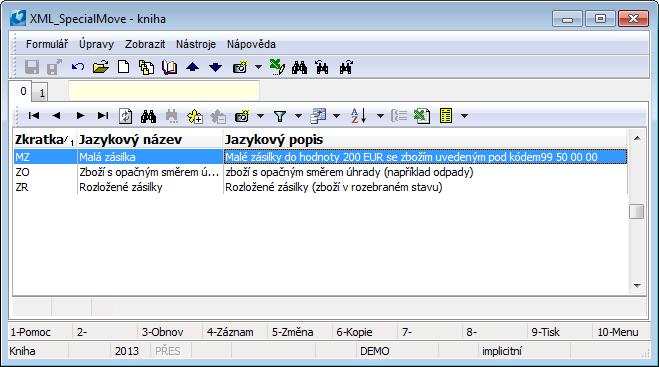Click the pale yellow search input field

[x=164, y=91]
